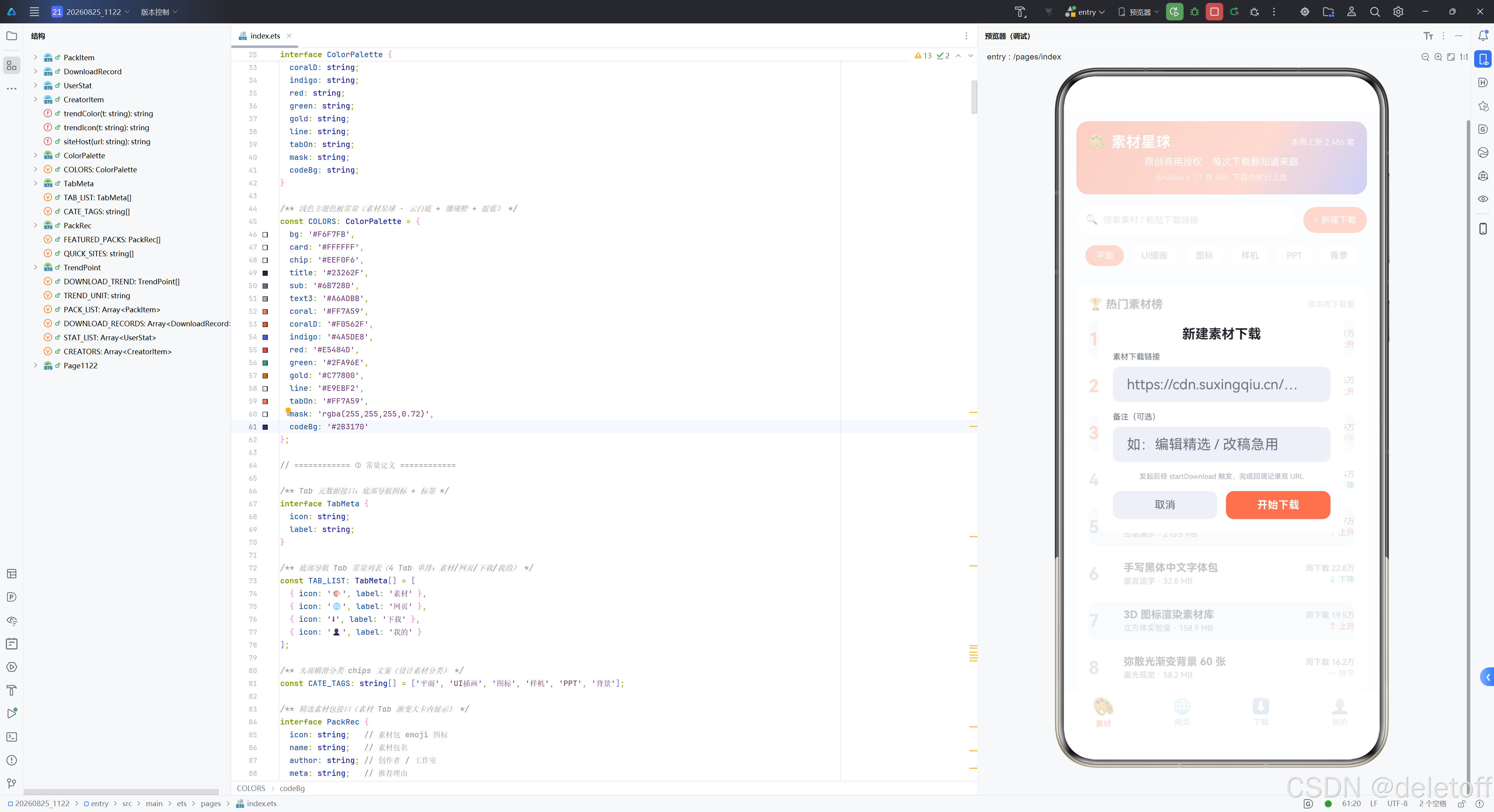
Task: Open the project folder icon in left sidebar
Action: pos(12,36)
